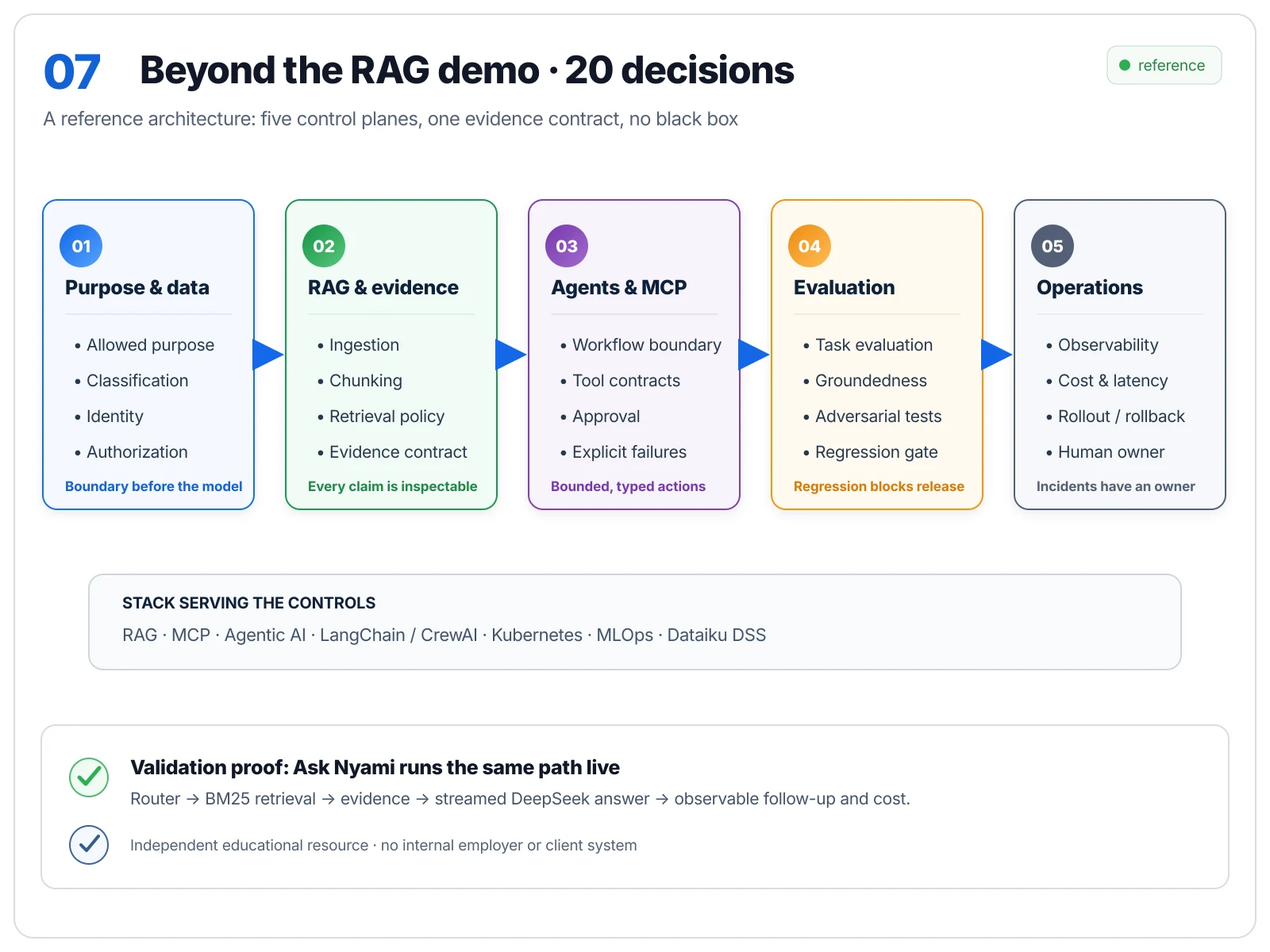Click the 'Cost & latency' bullet
Screen dimensions: 1270x952
(1106, 381)
